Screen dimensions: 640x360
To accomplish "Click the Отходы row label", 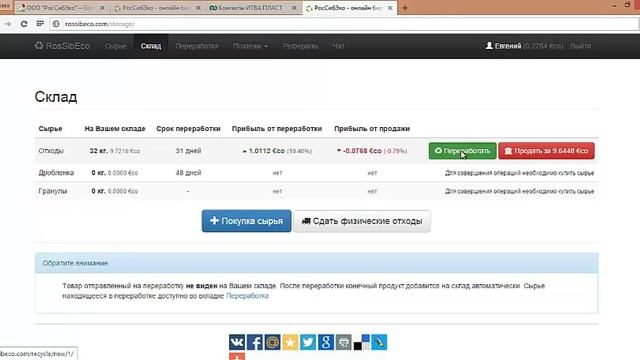I will (51, 151).
